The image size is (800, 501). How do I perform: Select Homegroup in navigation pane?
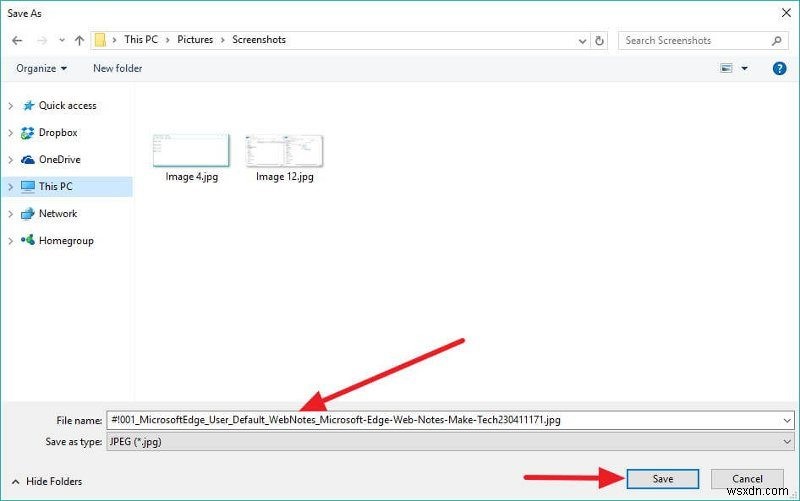point(66,241)
